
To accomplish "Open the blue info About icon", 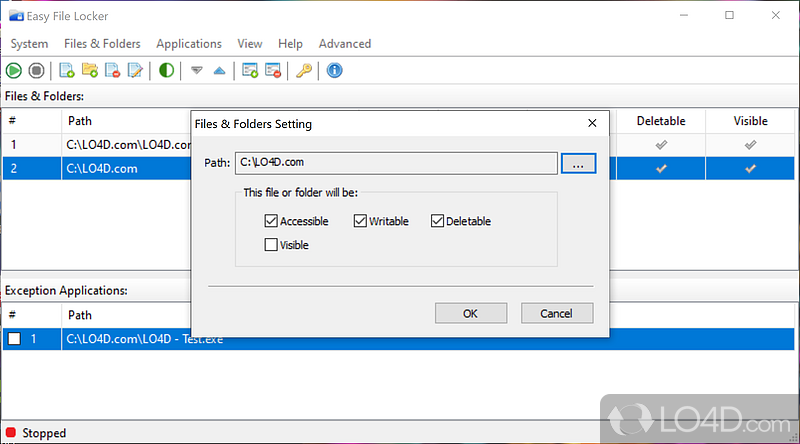I will [x=335, y=70].
